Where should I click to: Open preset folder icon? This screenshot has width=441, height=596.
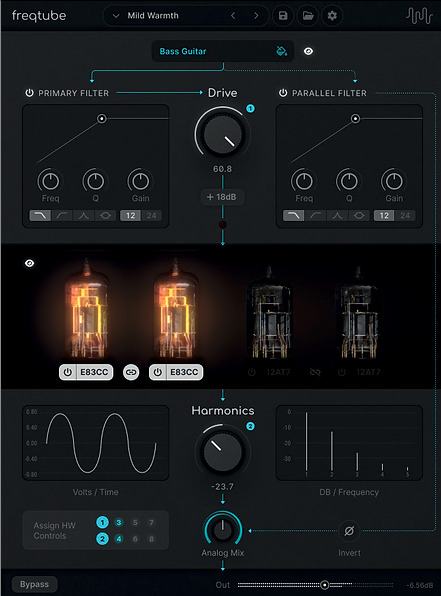pyautogui.click(x=308, y=16)
